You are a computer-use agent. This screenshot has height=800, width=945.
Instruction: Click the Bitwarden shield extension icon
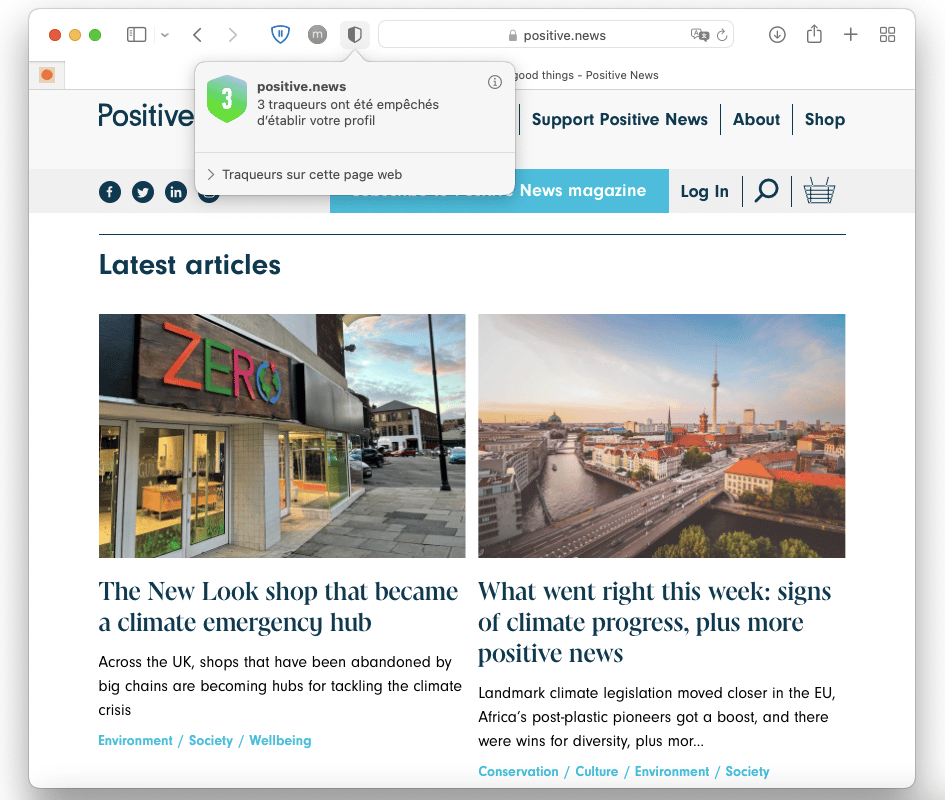click(280, 34)
